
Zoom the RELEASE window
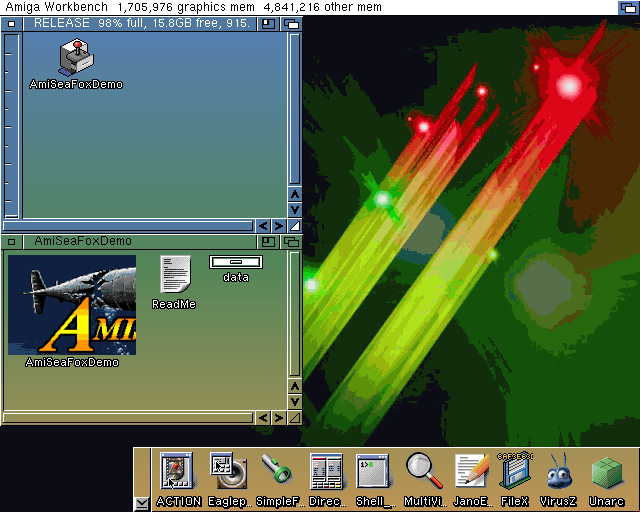tap(268, 24)
